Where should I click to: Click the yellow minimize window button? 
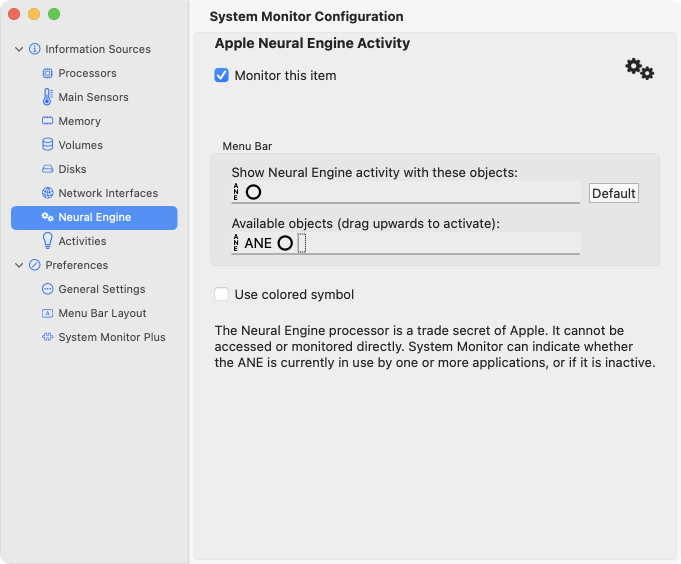click(34, 14)
